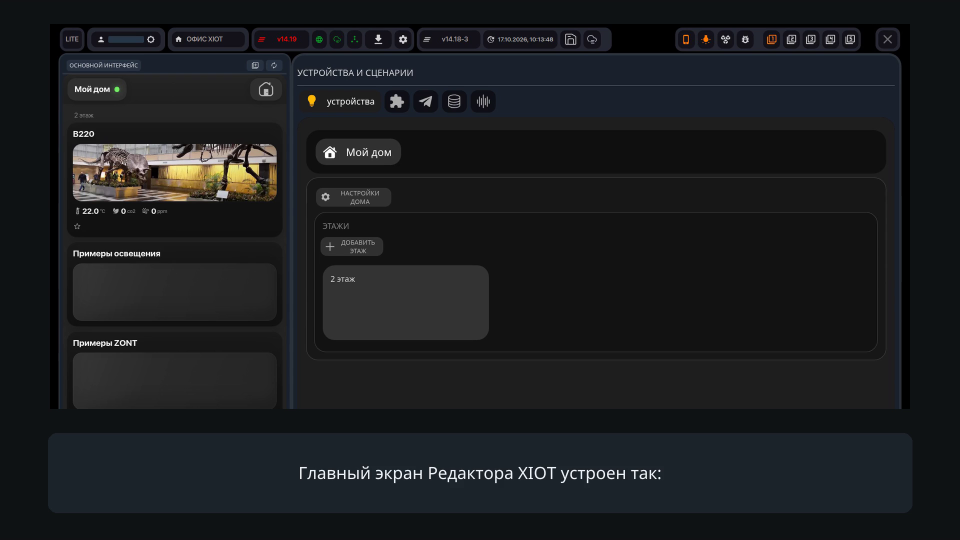
Task: Click the ДОБАВИТЬ ЭТАЖ button
Action: point(352,247)
